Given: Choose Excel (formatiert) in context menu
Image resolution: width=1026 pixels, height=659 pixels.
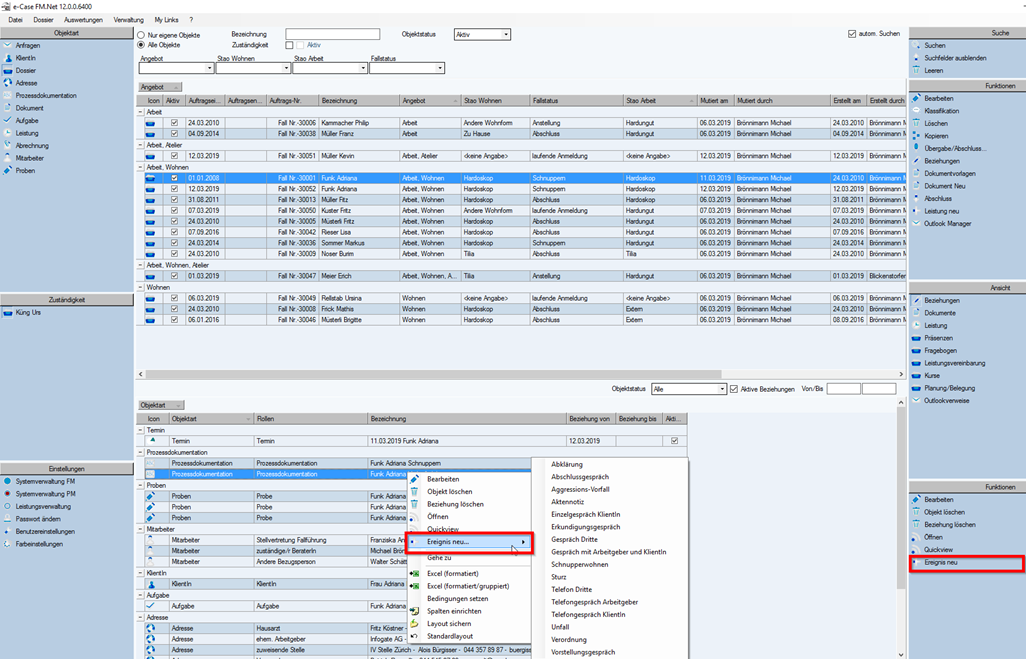Looking at the screenshot, I should click(x=452, y=573).
